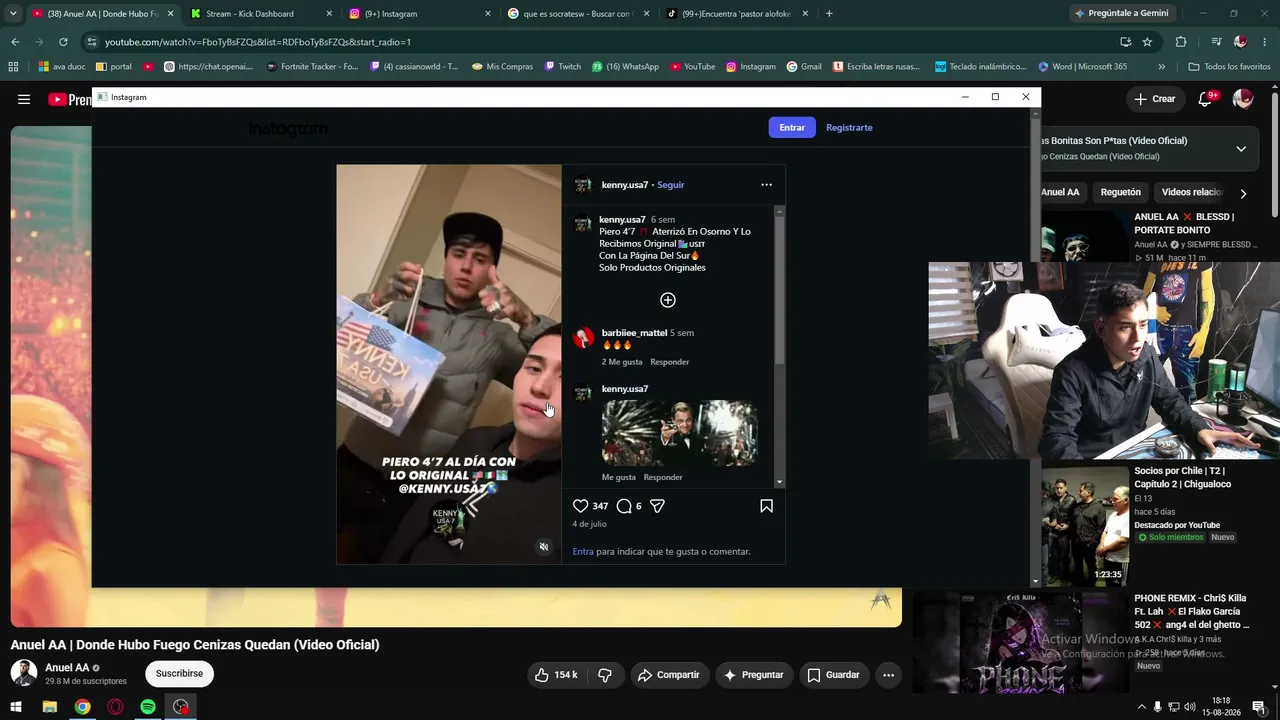Open Opera browser from the taskbar

[x=115, y=707]
